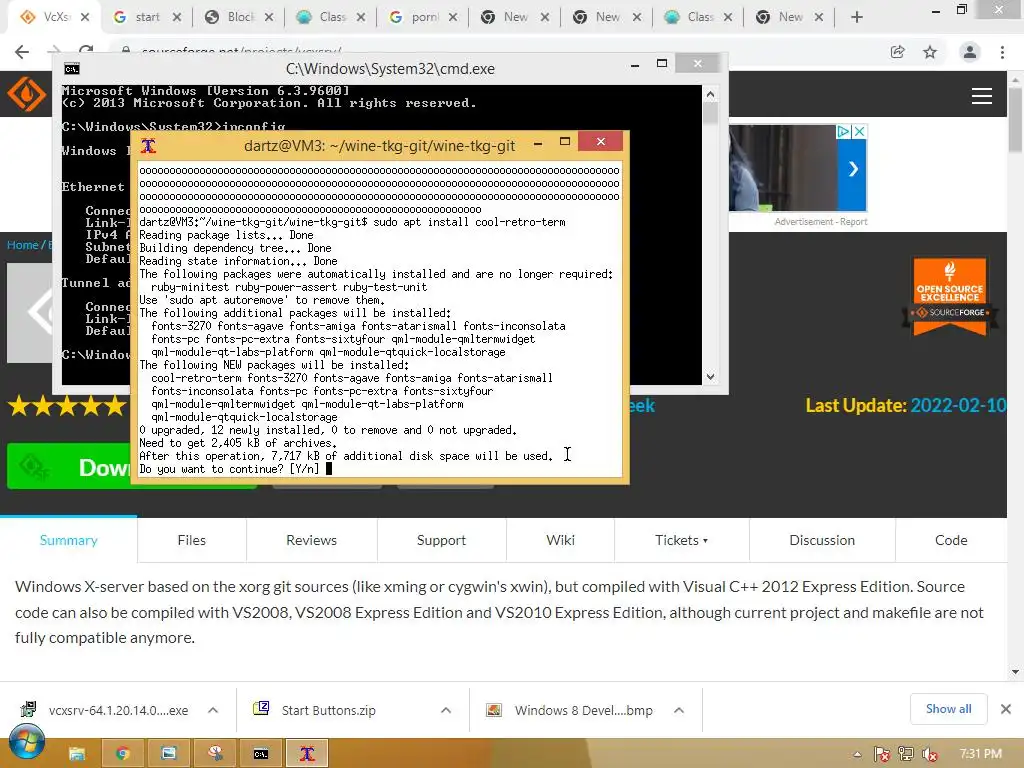Click the Windows Start orb
The image size is (1024, 768).
tap(26, 743)
